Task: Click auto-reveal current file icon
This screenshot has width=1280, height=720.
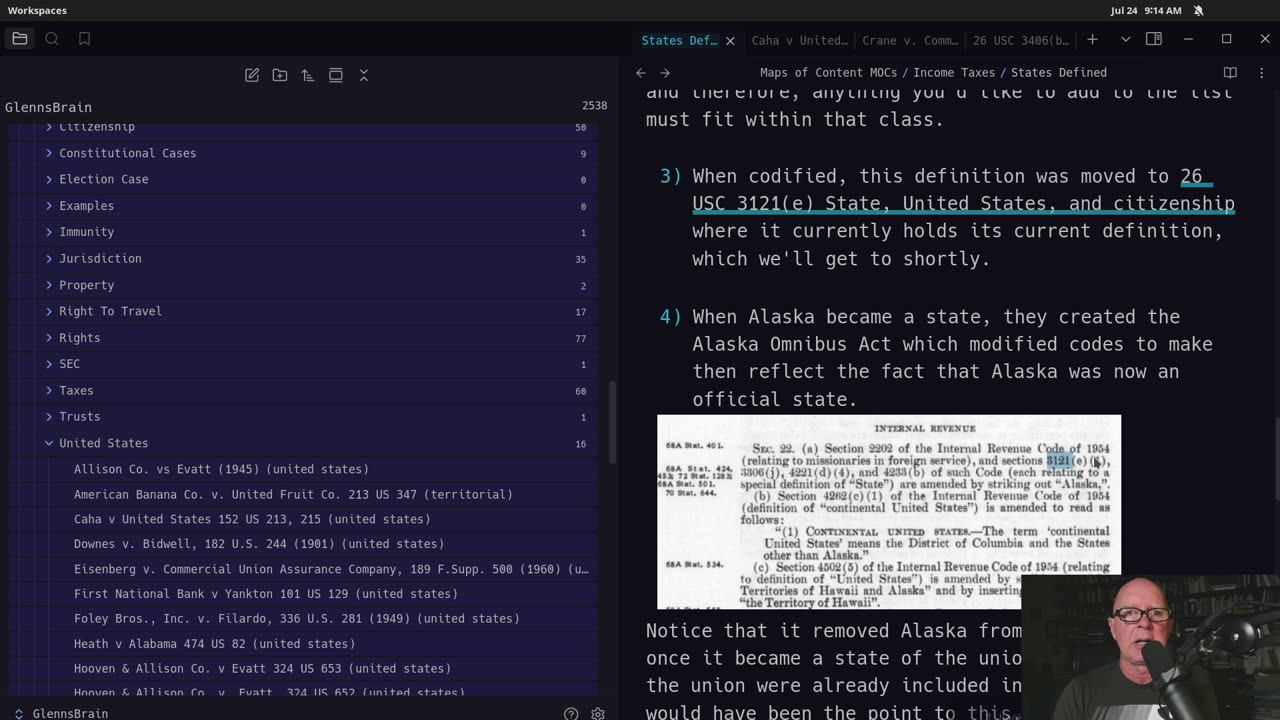Action: tap(336, 75)
